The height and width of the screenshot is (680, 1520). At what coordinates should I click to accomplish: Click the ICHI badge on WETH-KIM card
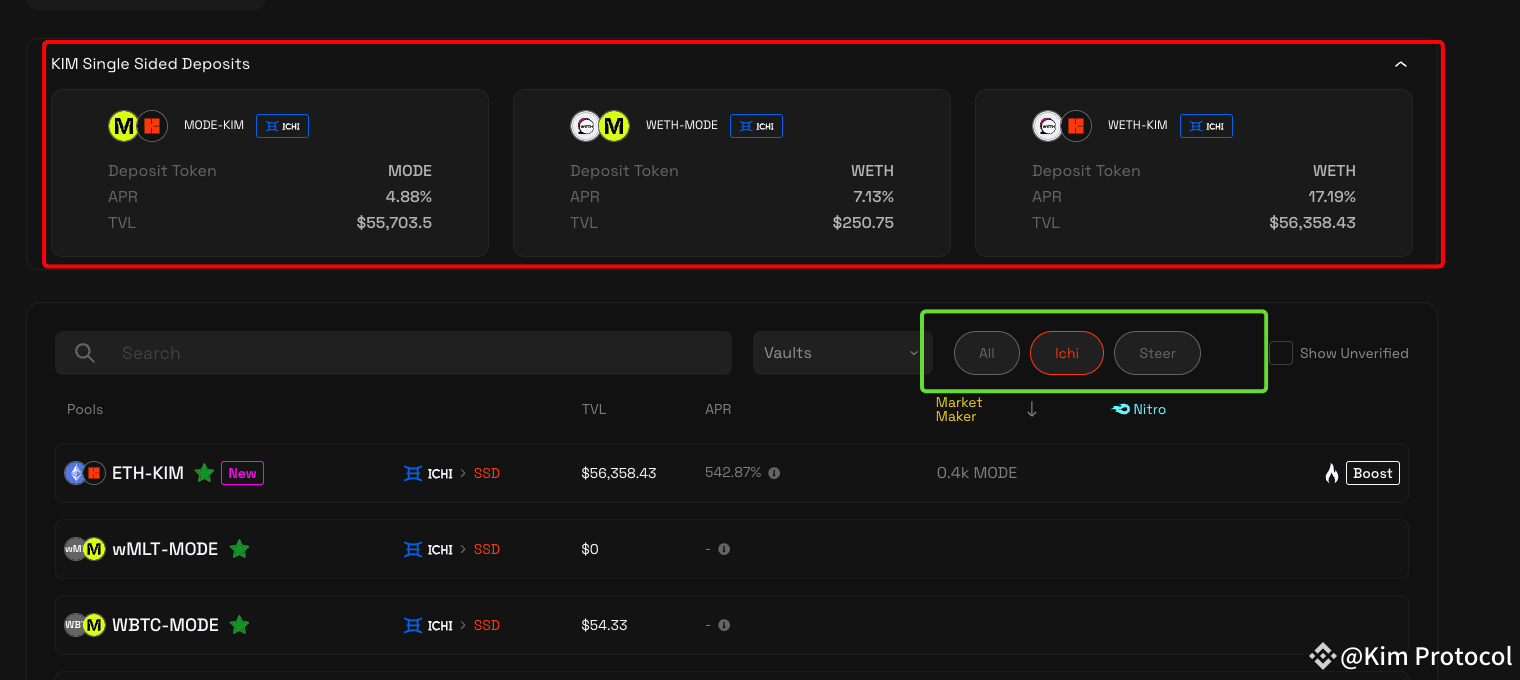(x=1206, y=126)
